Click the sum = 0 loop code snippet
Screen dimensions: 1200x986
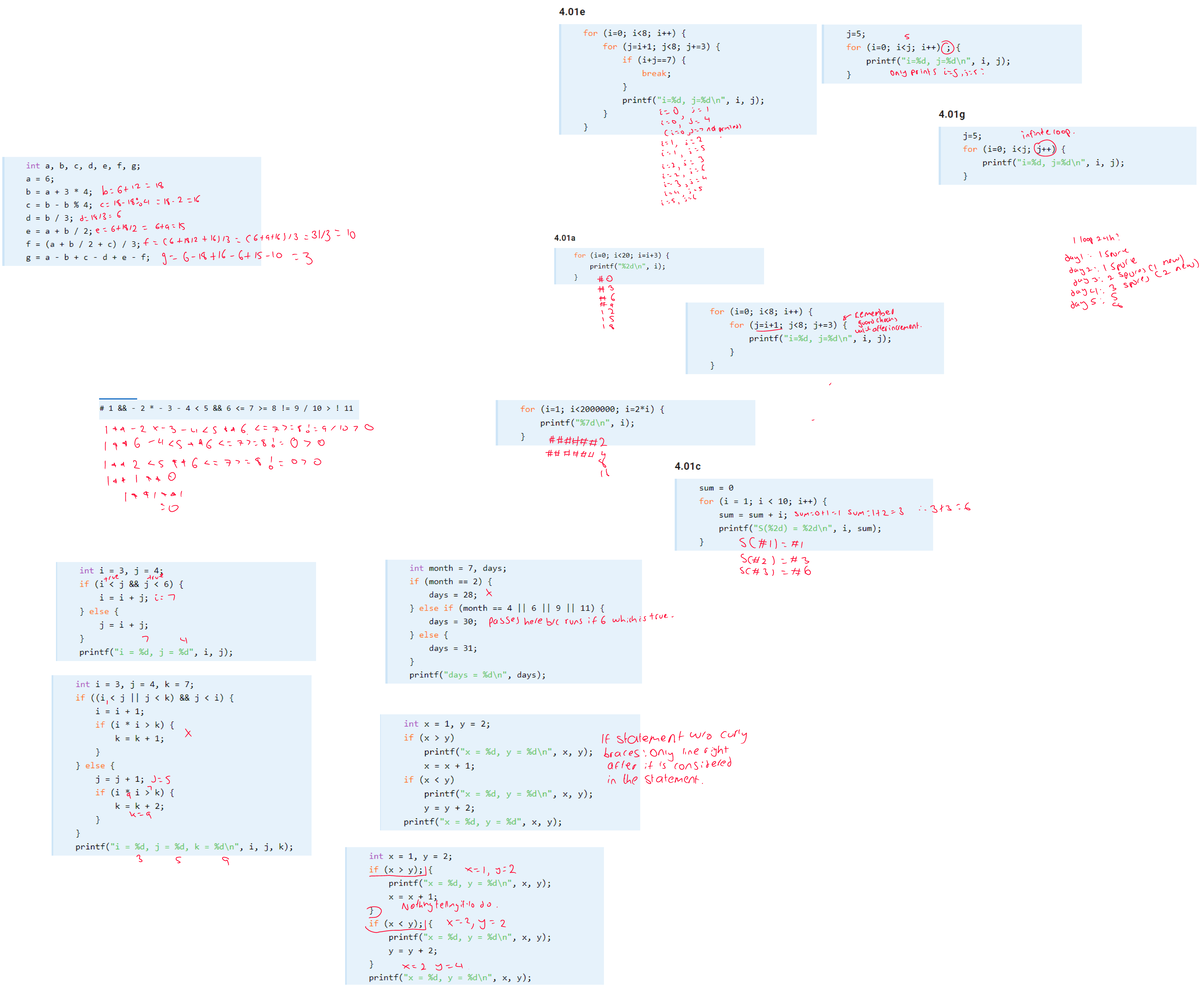804,513
